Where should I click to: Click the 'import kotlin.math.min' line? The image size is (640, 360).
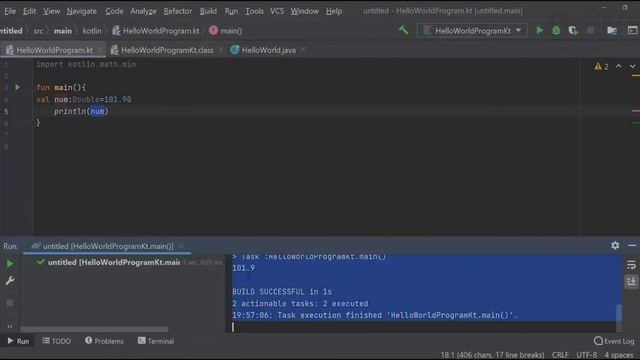(86, 64)
